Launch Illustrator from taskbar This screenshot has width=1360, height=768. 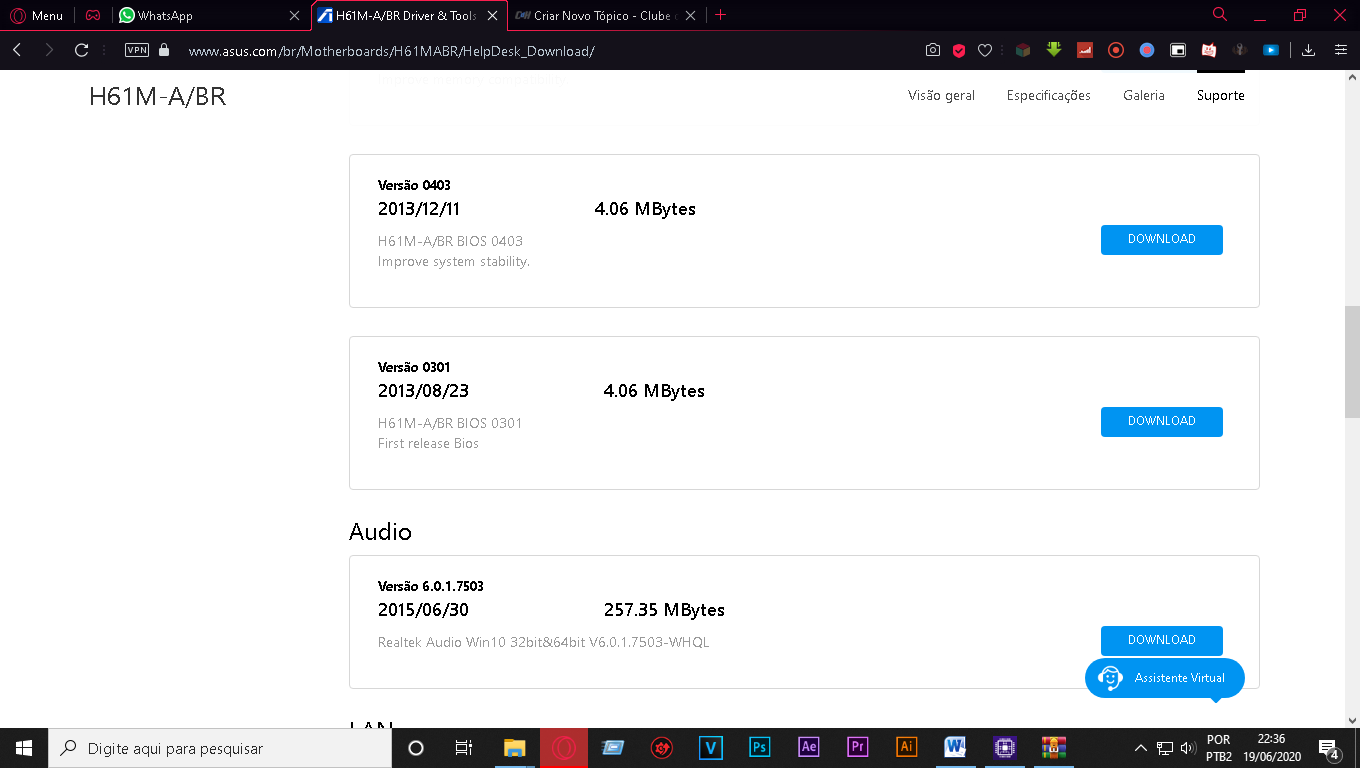tap(907, 748)
